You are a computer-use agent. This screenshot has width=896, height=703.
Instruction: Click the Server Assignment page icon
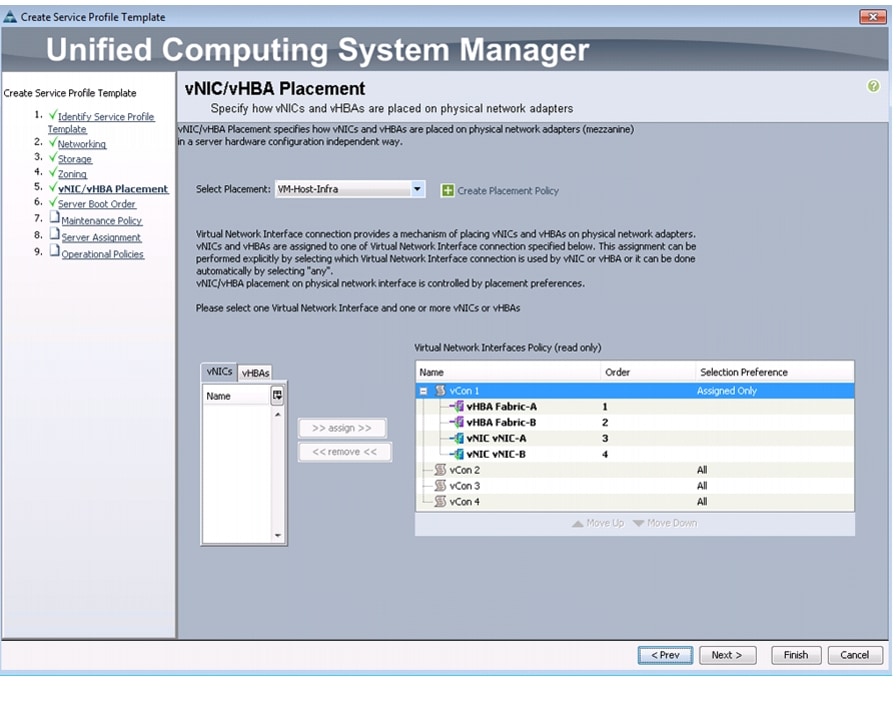click(54, 234)
